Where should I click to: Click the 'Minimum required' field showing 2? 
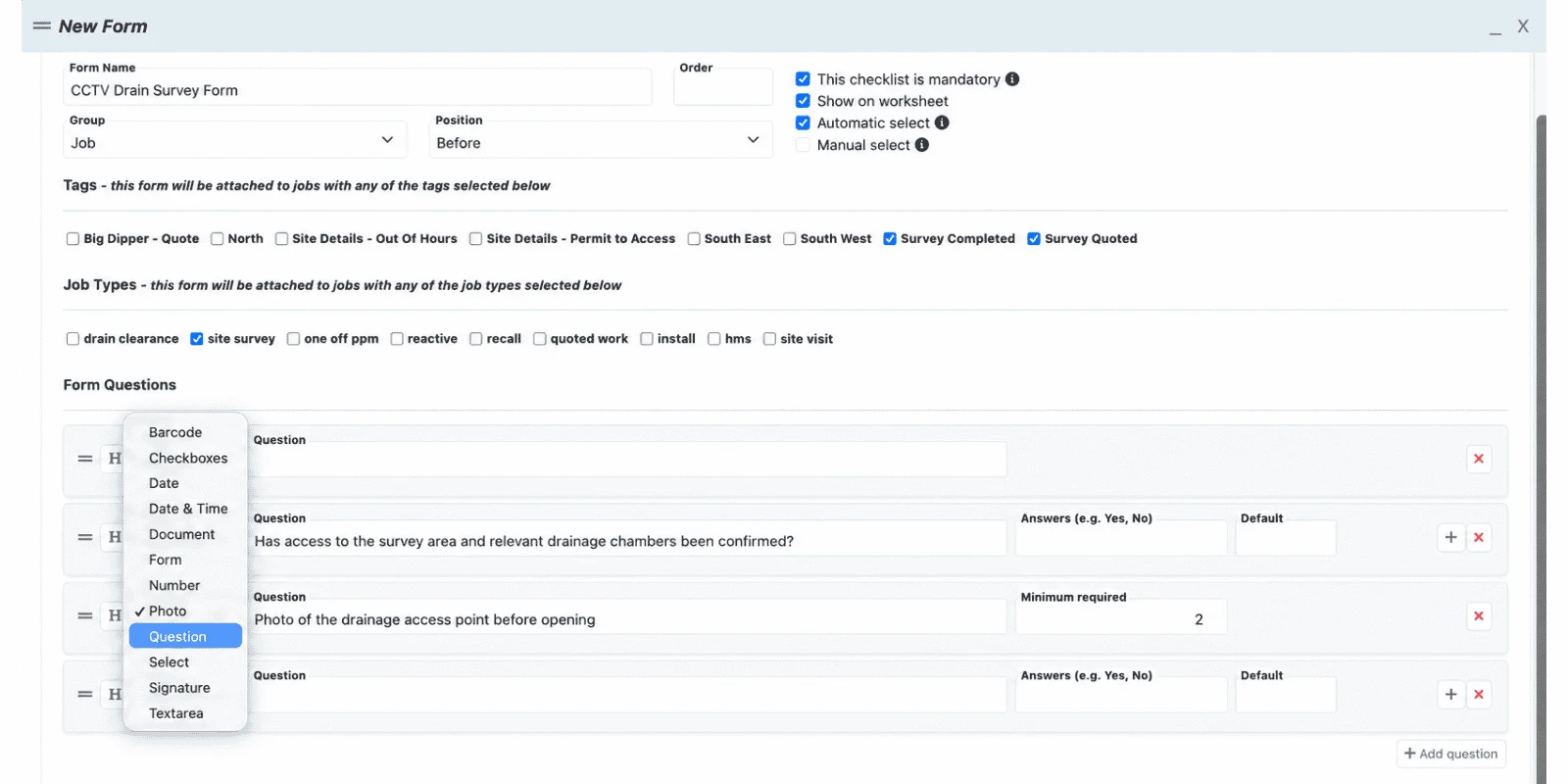(x=1121, y=618)
